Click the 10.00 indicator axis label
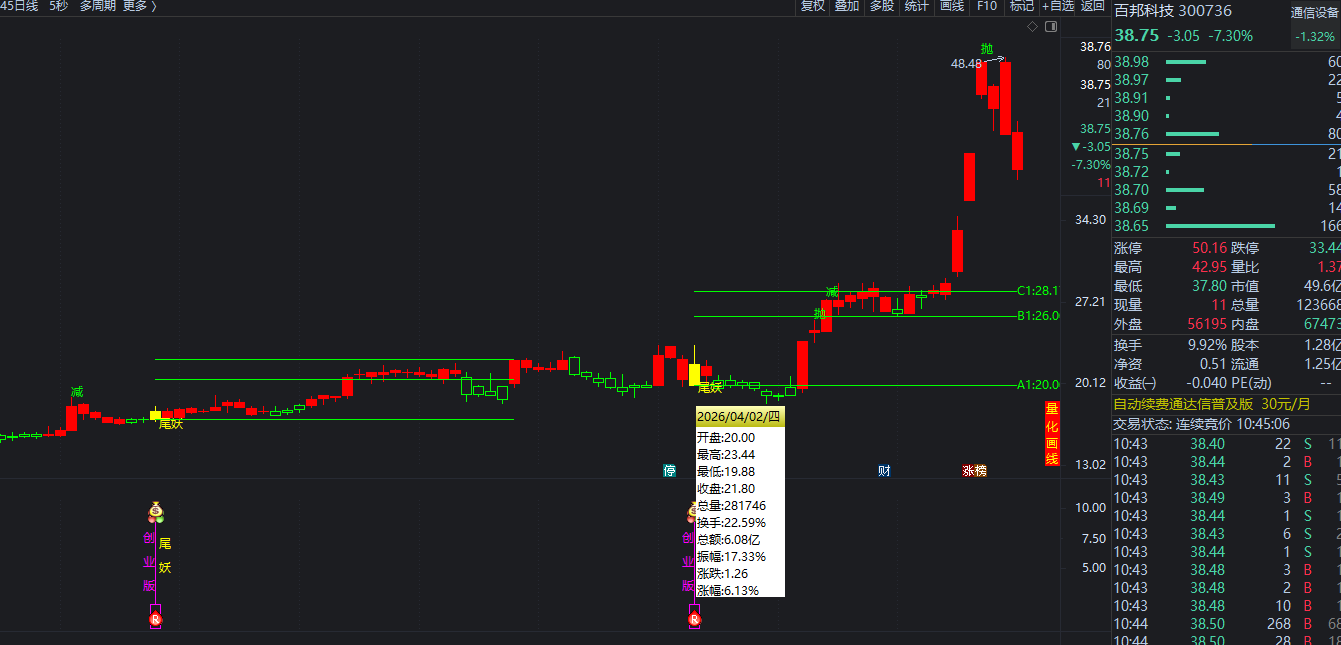The height and width of the screenshot is (645, 1341). (x=1090, y=508)
